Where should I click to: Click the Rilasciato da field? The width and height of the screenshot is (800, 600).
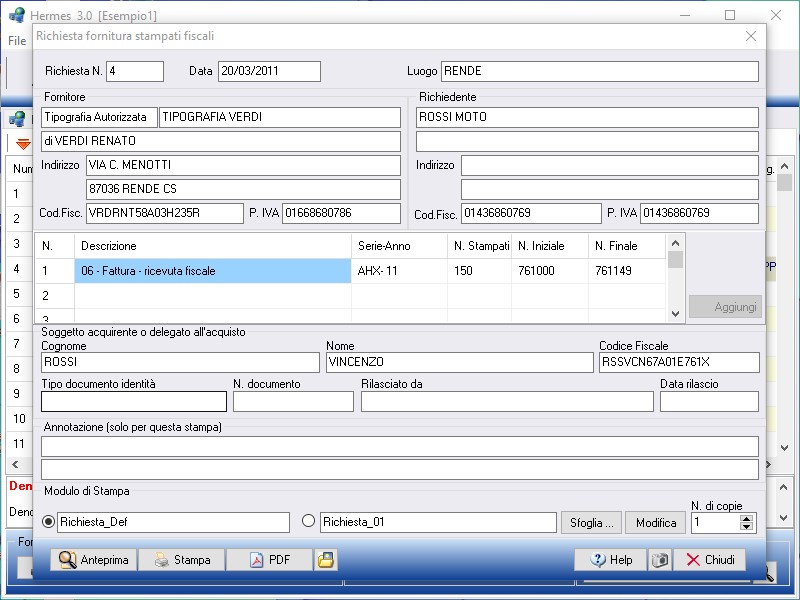coord(507,402)
